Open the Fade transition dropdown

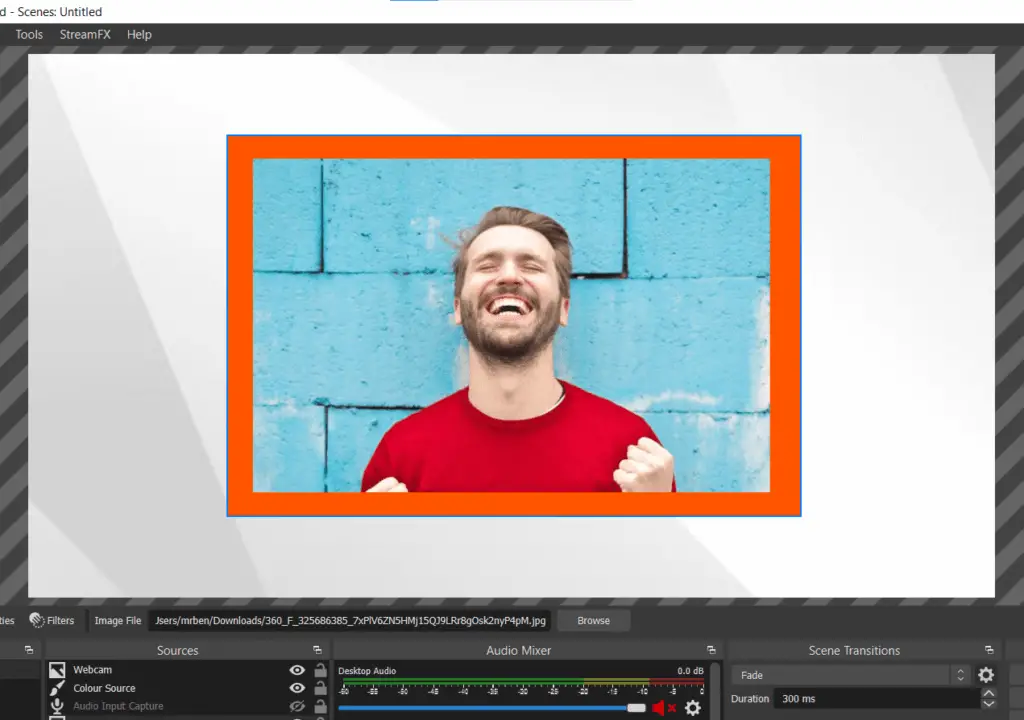[x=851, y=675]
